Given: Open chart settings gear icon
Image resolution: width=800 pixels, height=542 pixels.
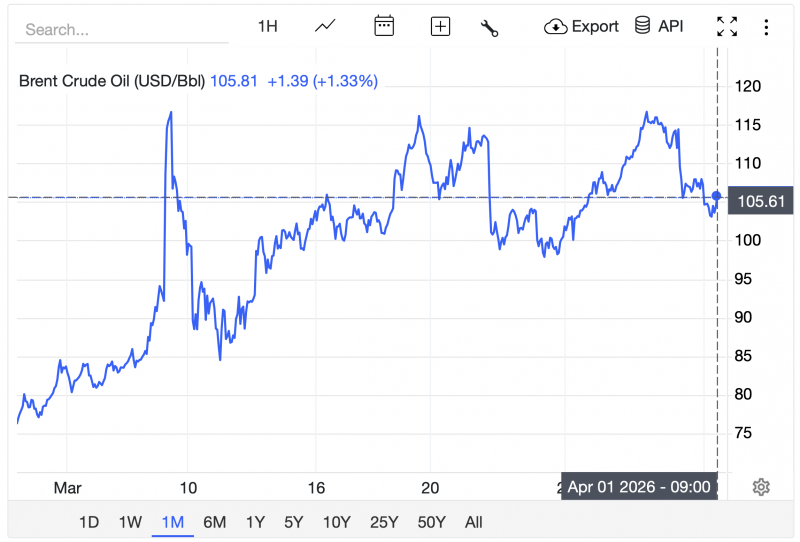Looking at the screenshot, I should [x=761, y=487].
